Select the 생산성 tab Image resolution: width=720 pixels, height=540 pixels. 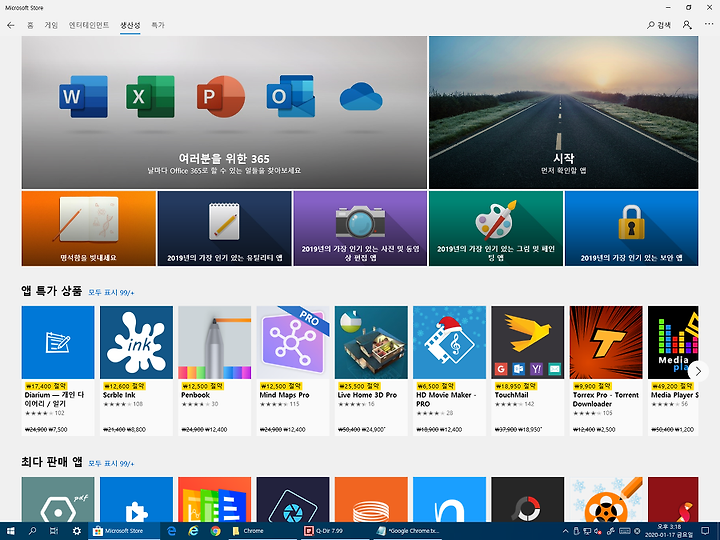[130, 25]
